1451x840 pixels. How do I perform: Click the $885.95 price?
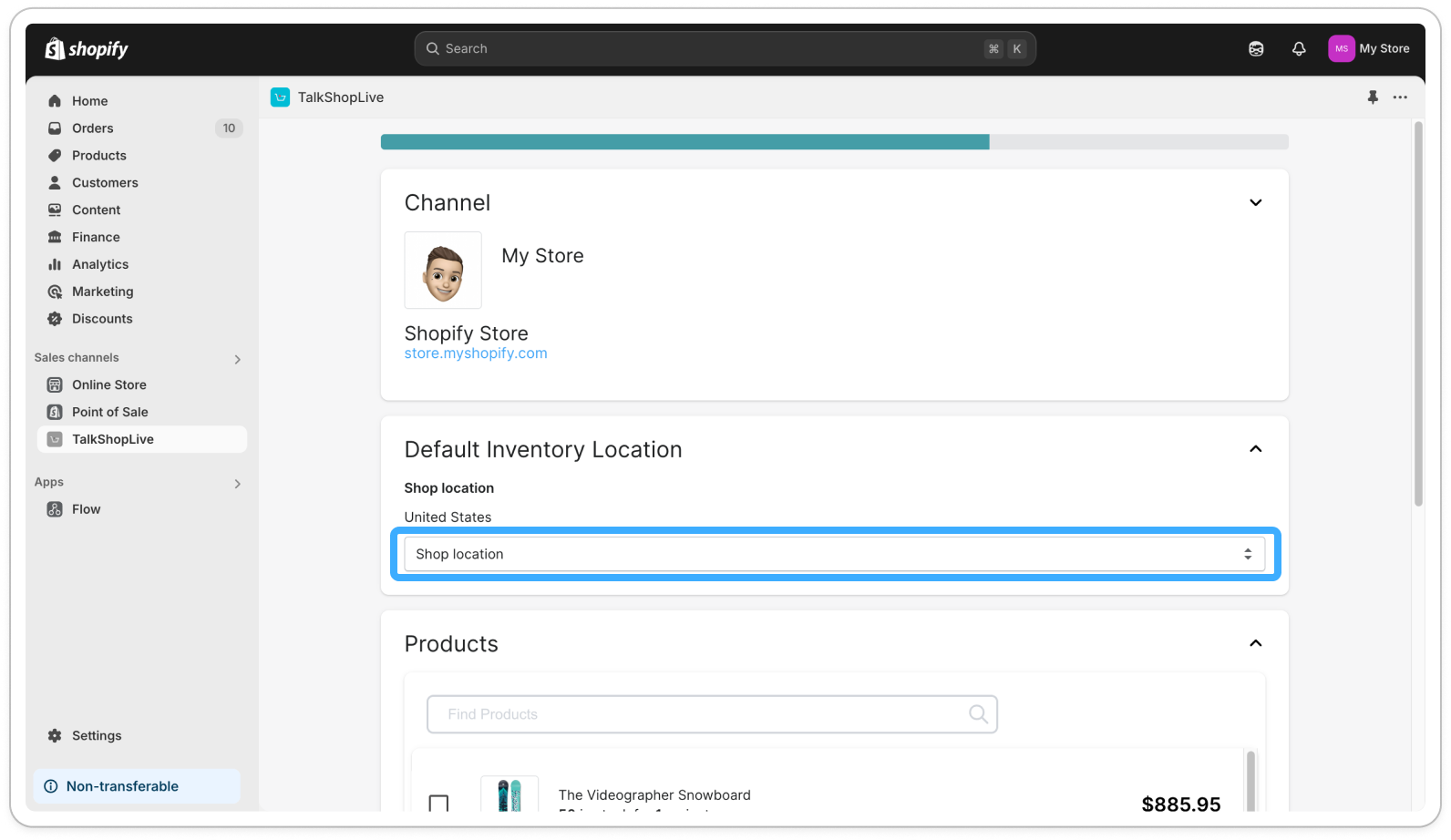(1181, 804)
